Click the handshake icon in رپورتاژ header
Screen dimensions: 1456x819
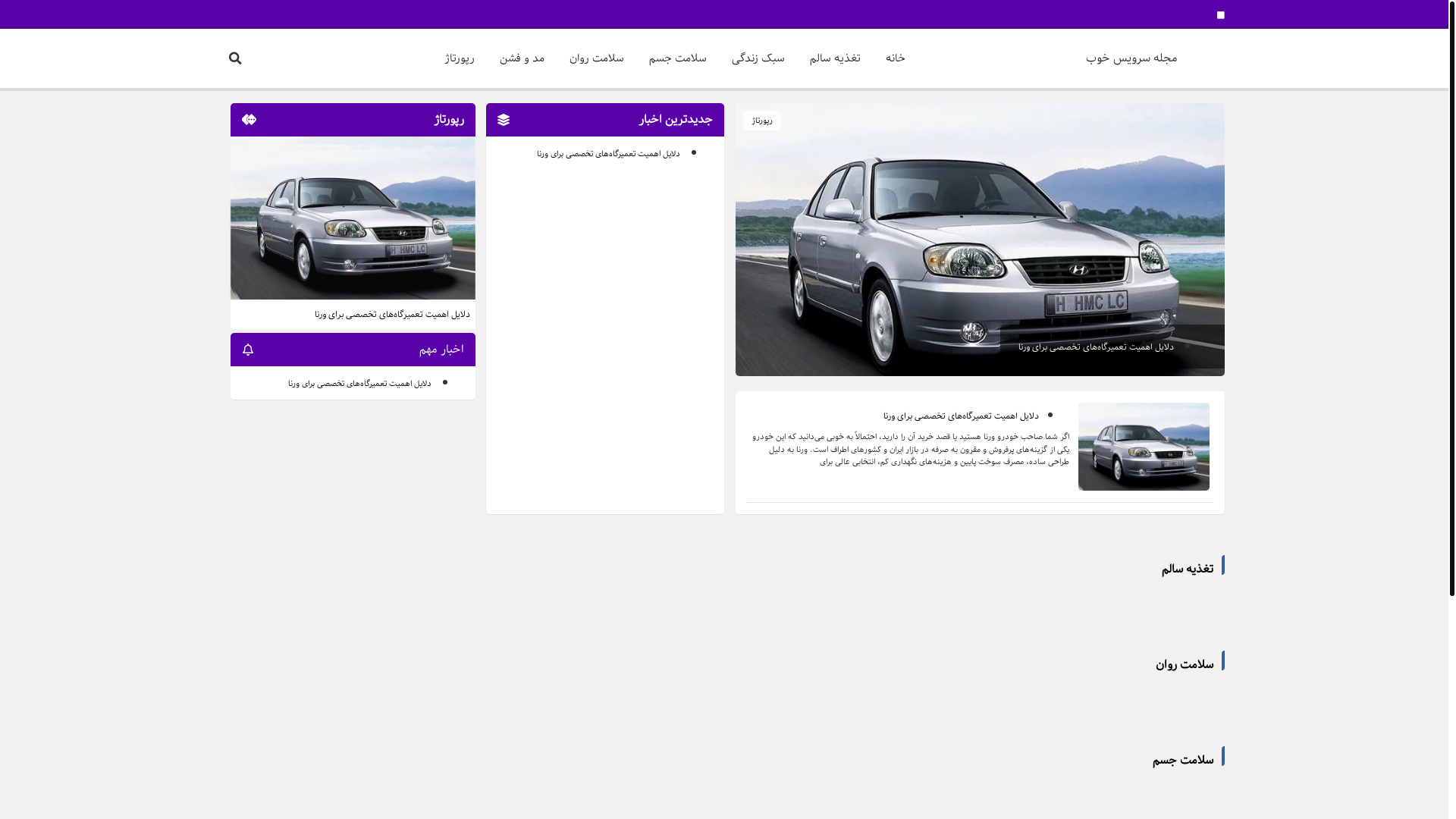click(x=249, y=120)
